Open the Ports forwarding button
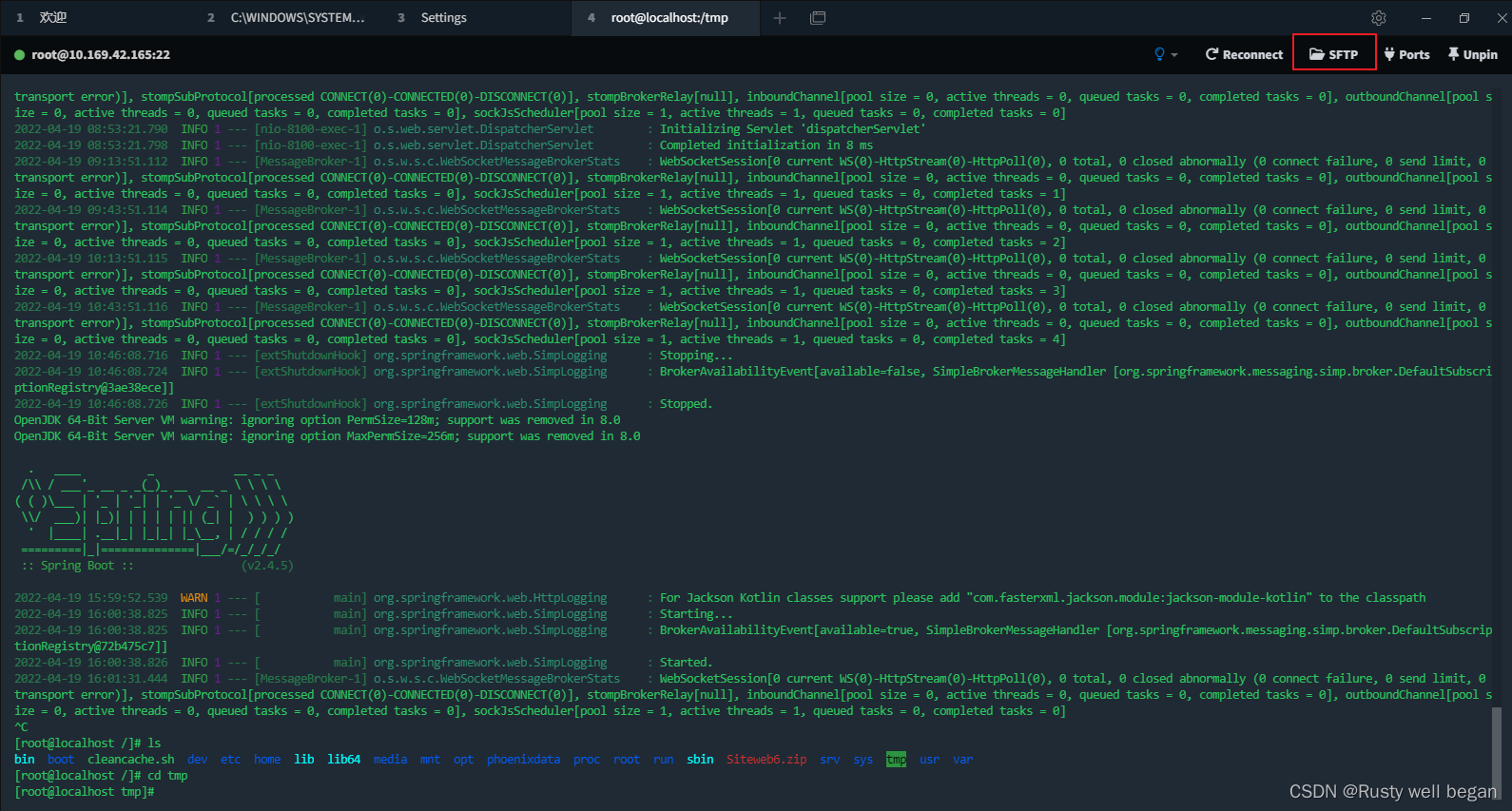1512x811 pixels. point(1407,54)
